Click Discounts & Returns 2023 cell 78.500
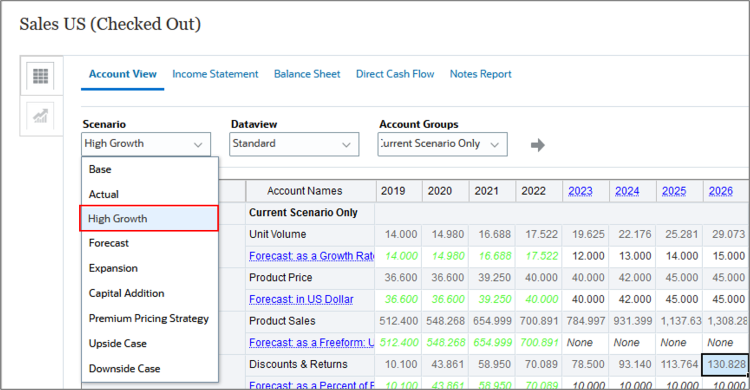Image resolution: width=750 pixels, height=390 pixels. click(586, 365)
